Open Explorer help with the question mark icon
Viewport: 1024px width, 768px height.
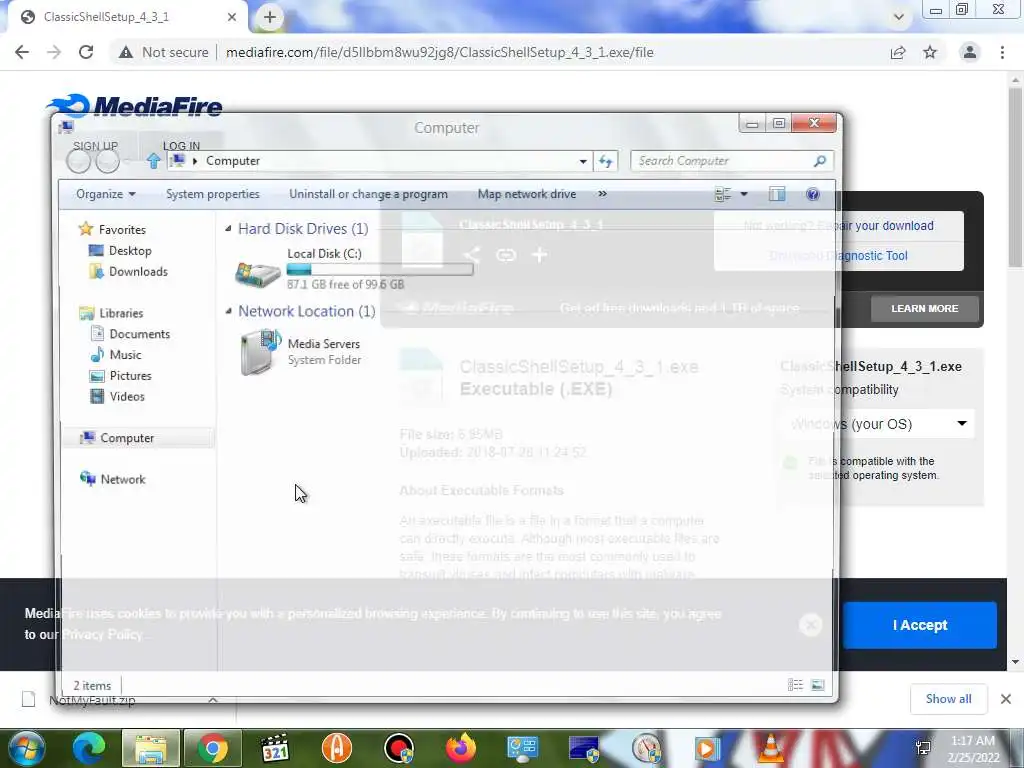pos(813,194)
